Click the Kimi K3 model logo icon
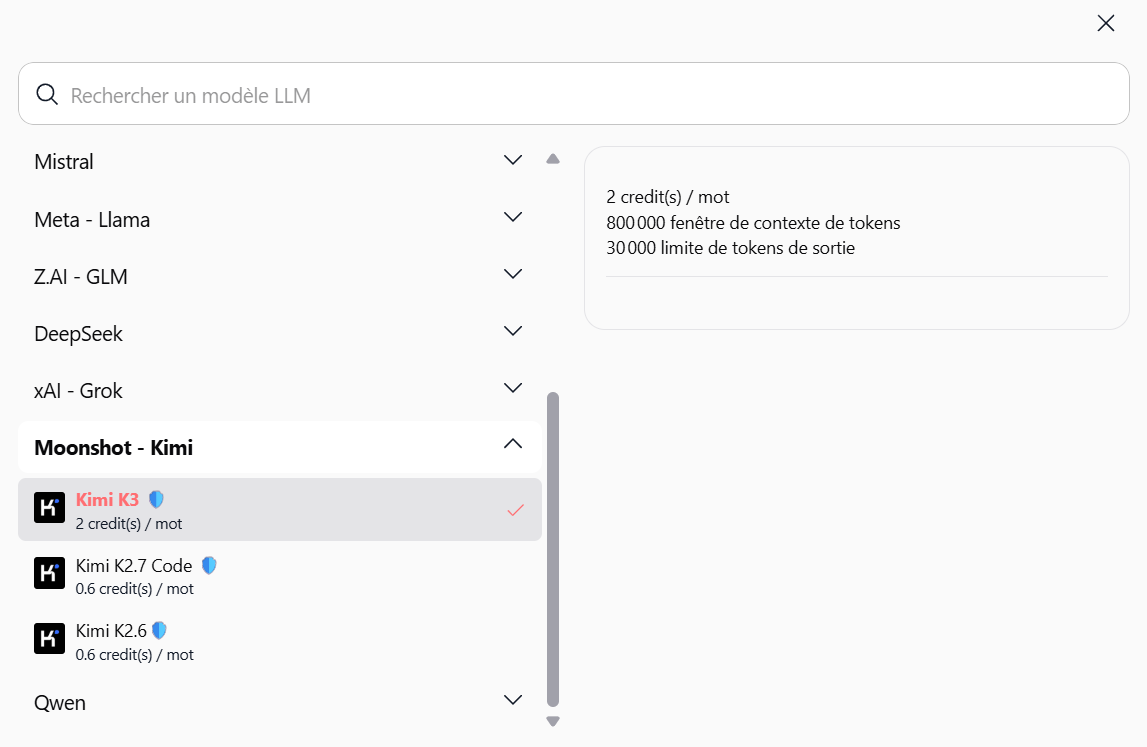The width and height of the screenshot is (1147, 747). click(49, 507)
